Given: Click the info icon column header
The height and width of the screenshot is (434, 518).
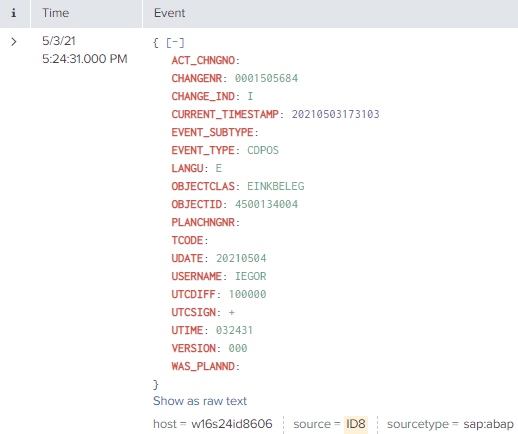Looking at the screenshot, I should pyautogui.click(x=14, y=13).
